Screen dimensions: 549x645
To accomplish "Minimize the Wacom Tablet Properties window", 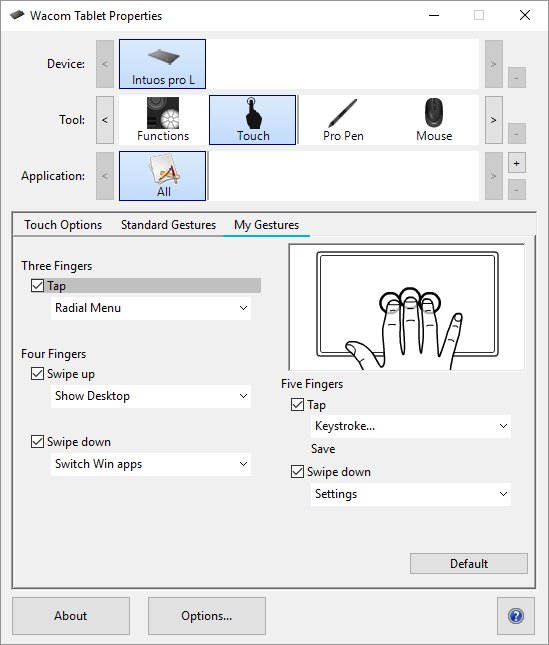I will [x=434, y=15].
